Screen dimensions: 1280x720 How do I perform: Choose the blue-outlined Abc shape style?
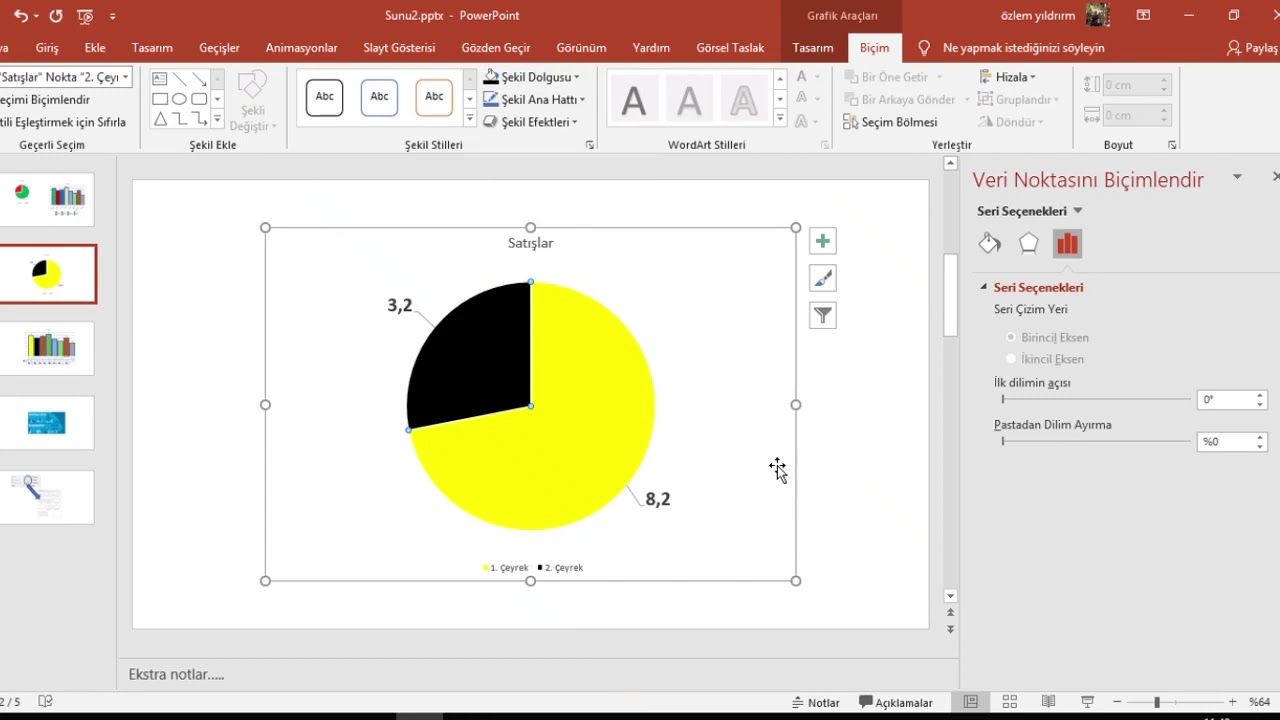379,97
